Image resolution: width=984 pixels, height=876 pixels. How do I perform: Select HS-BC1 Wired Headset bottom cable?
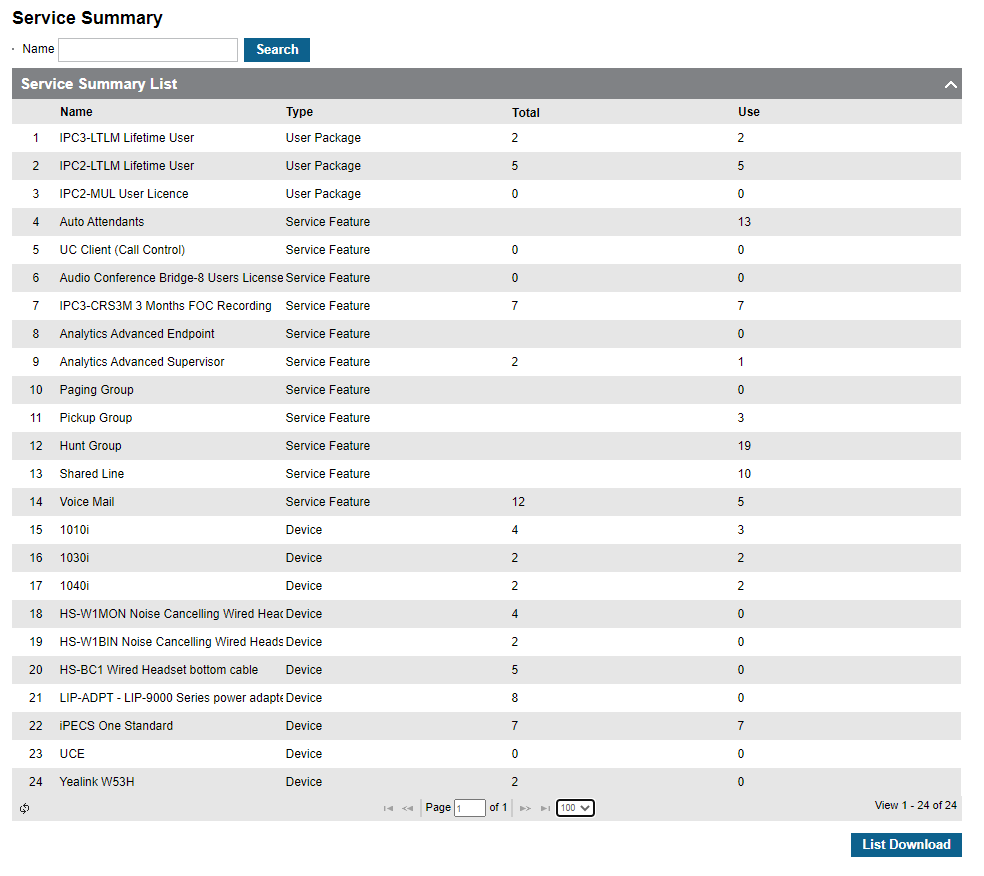pyautogui.click(x=486, y=670)
